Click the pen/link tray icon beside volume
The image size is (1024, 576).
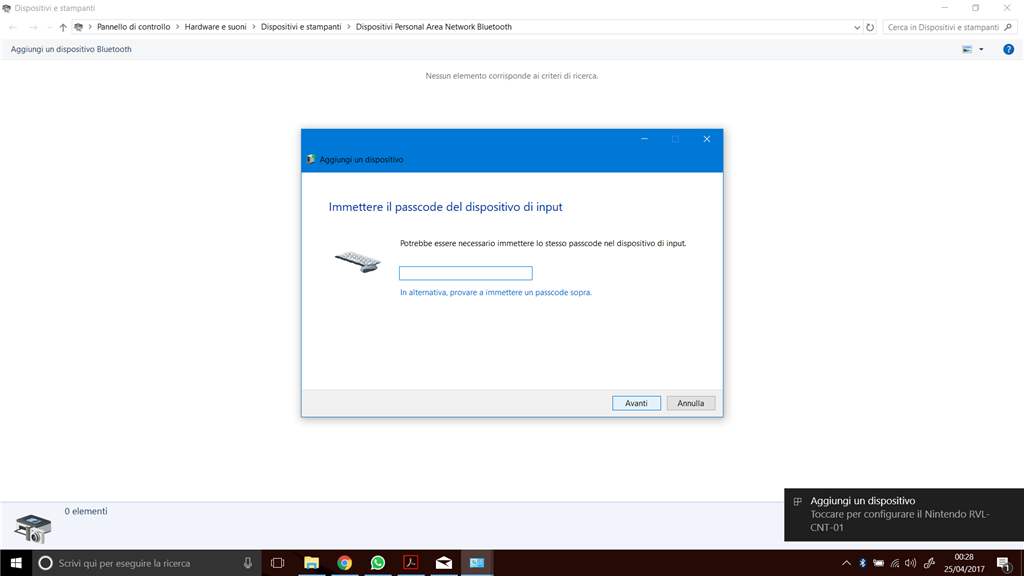click(x=929, y=563)
